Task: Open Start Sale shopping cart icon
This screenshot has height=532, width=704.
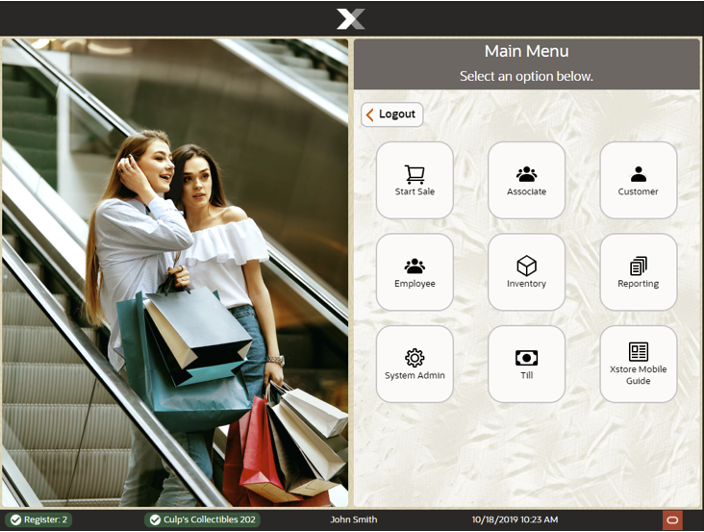Action: point(414,174)
